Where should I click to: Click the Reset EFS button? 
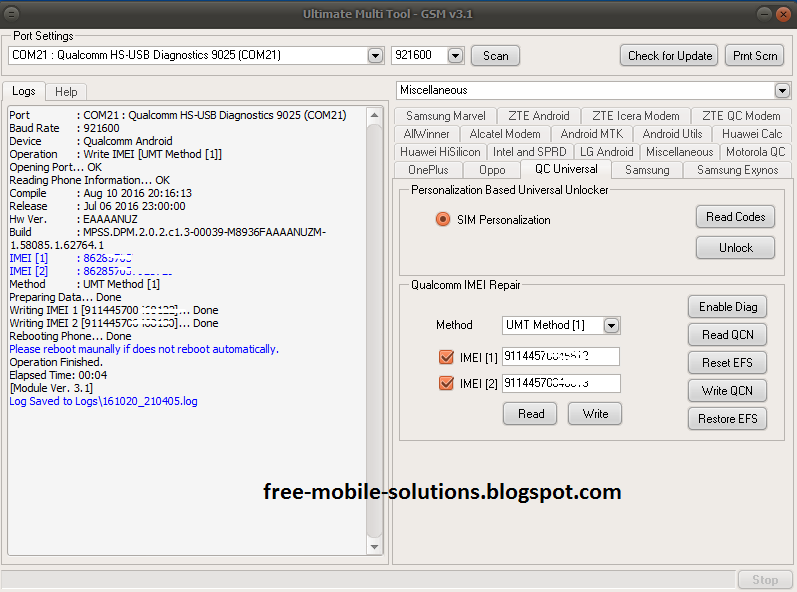click(x=727, y=363)
